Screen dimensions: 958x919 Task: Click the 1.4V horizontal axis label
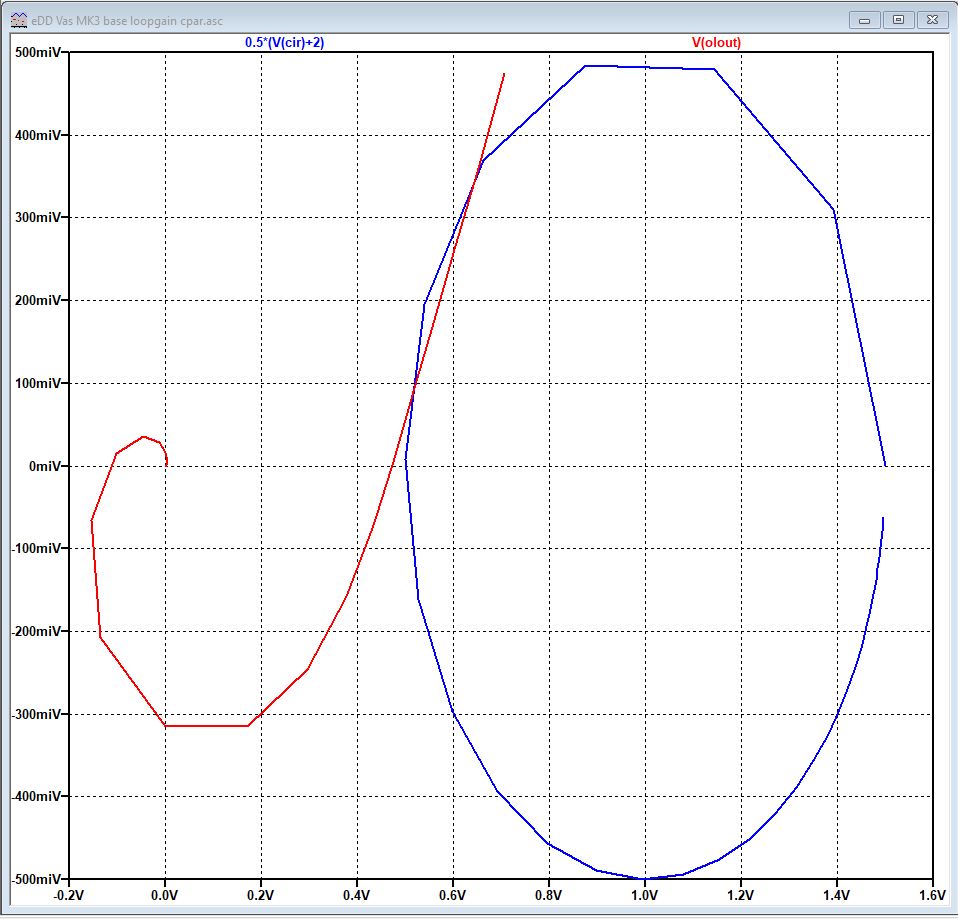836,896
